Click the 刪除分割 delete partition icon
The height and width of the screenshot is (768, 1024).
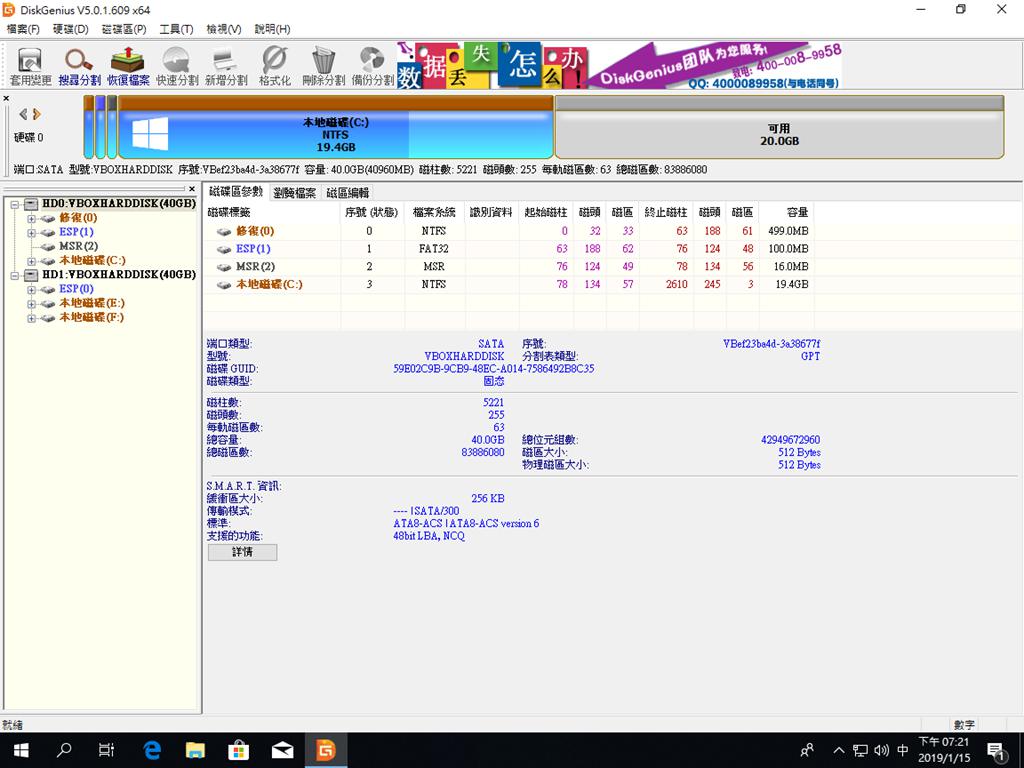pyautogui.click(x=323, y=67)
